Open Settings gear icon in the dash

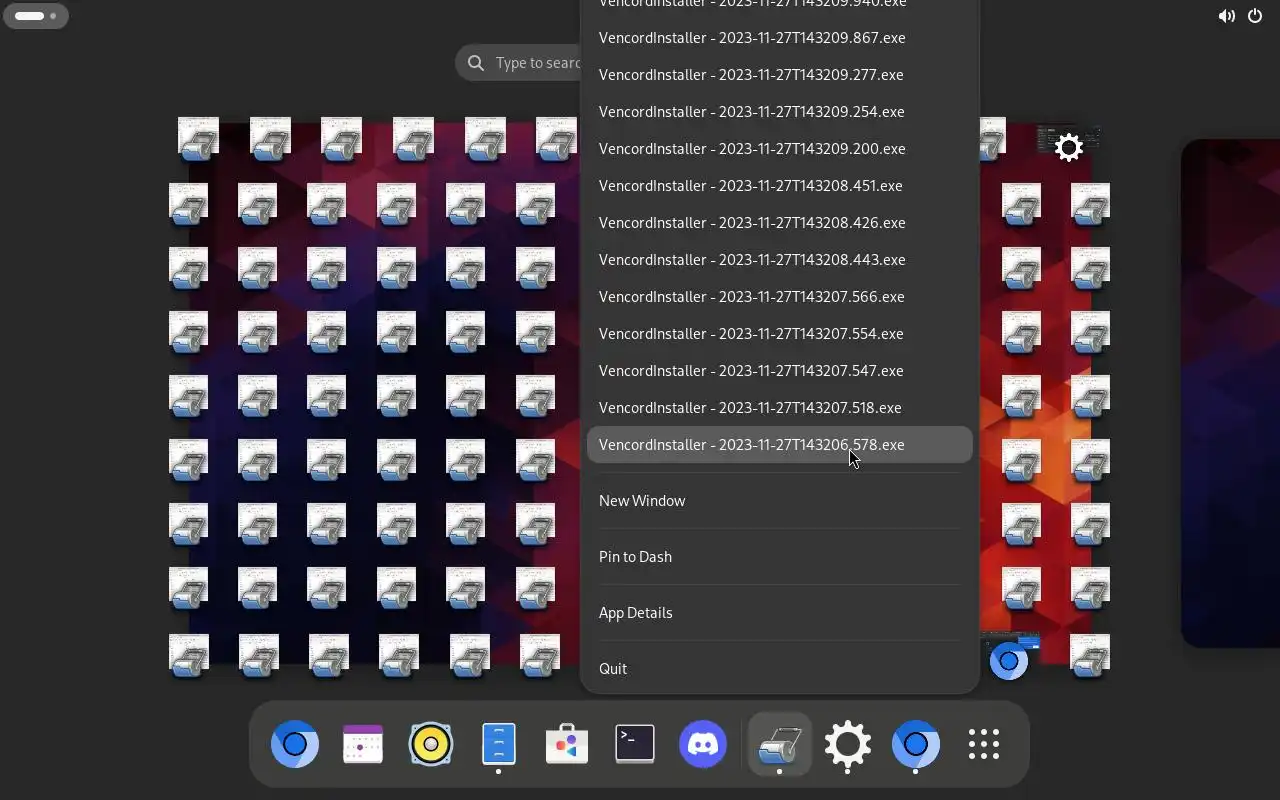pyautogui.click(x=848, y=744)
